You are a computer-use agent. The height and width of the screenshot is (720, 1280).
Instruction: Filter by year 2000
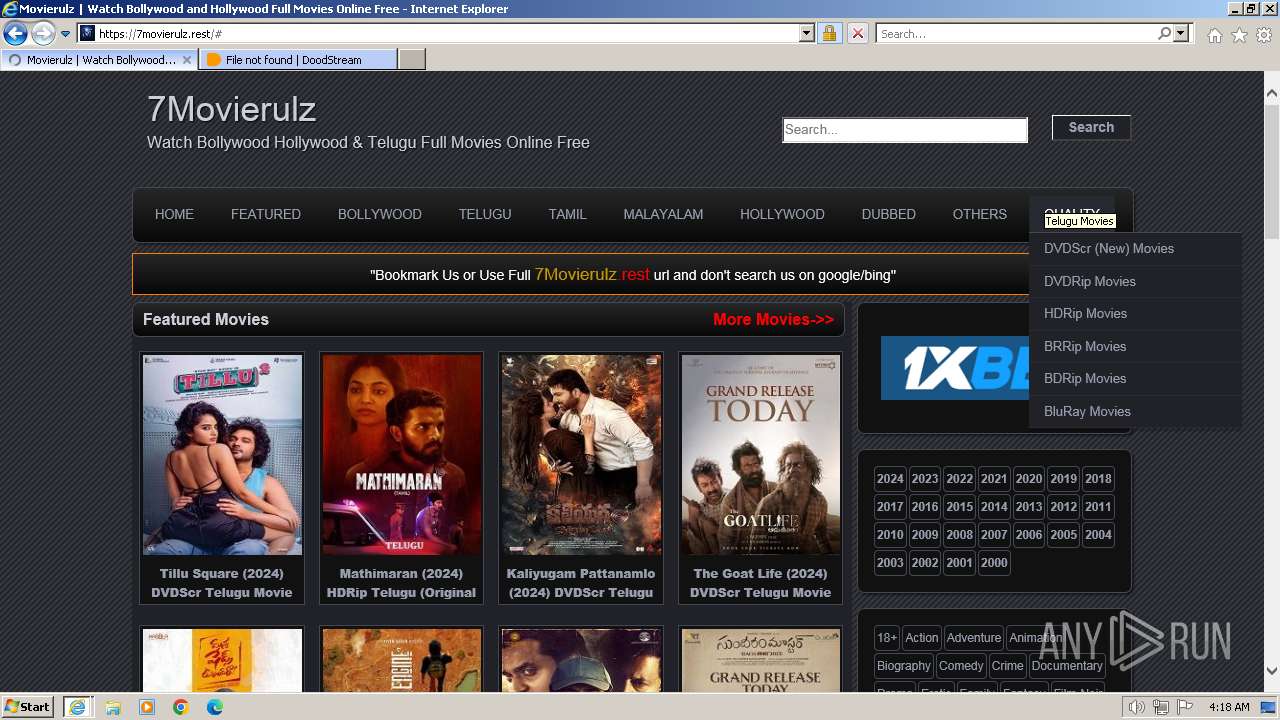click(994, 563)
